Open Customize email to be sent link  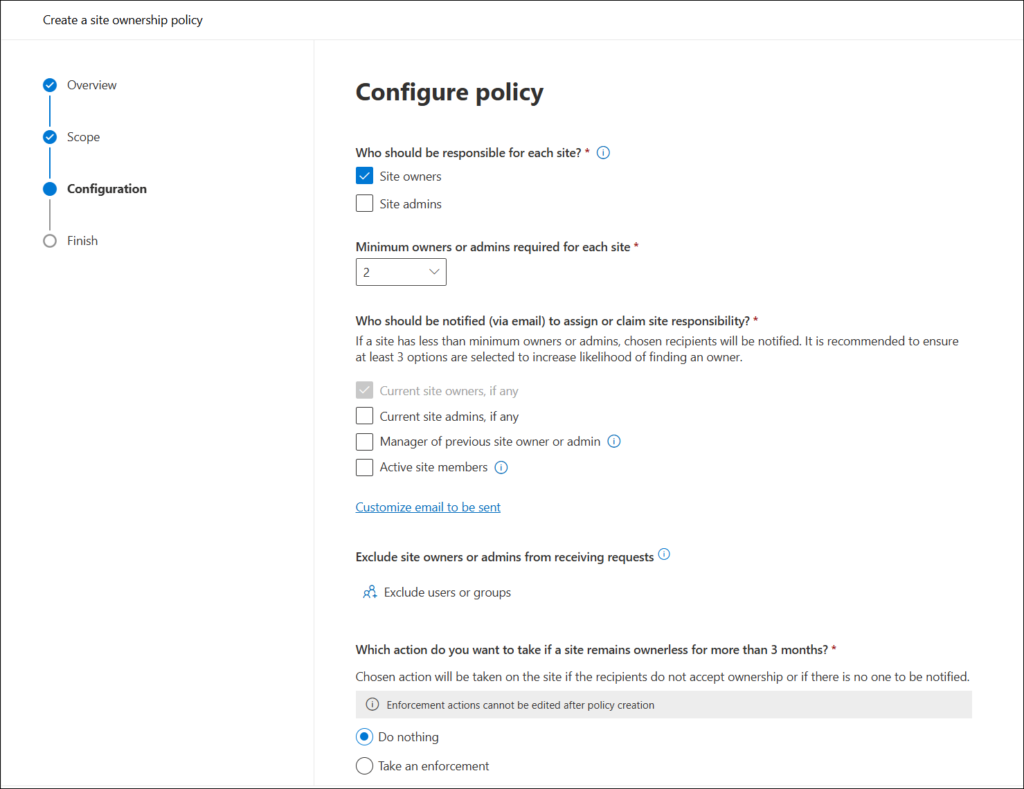[x=428, y=507]
